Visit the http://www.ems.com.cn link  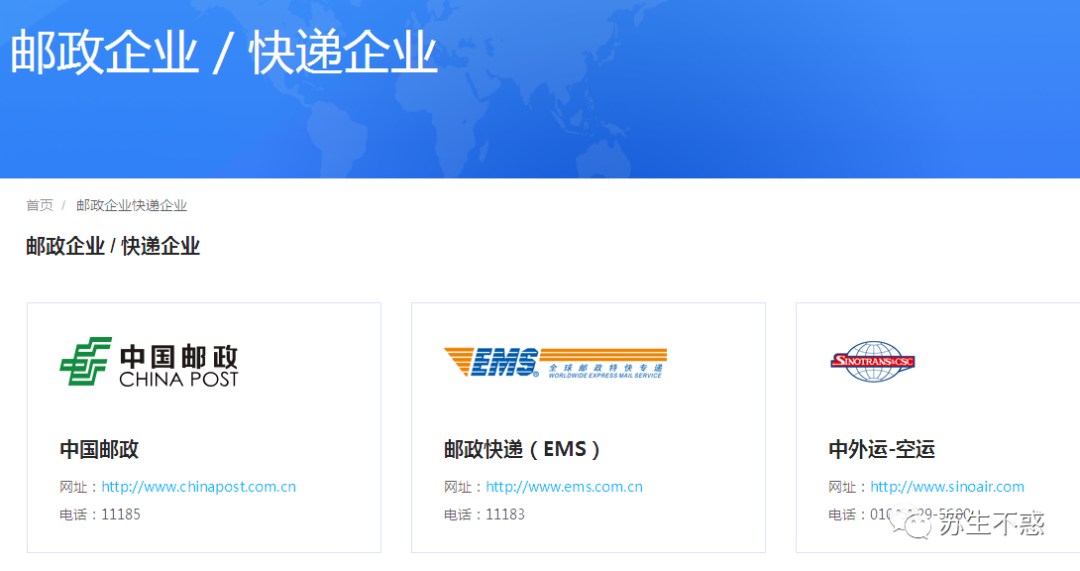pos(564,487)
